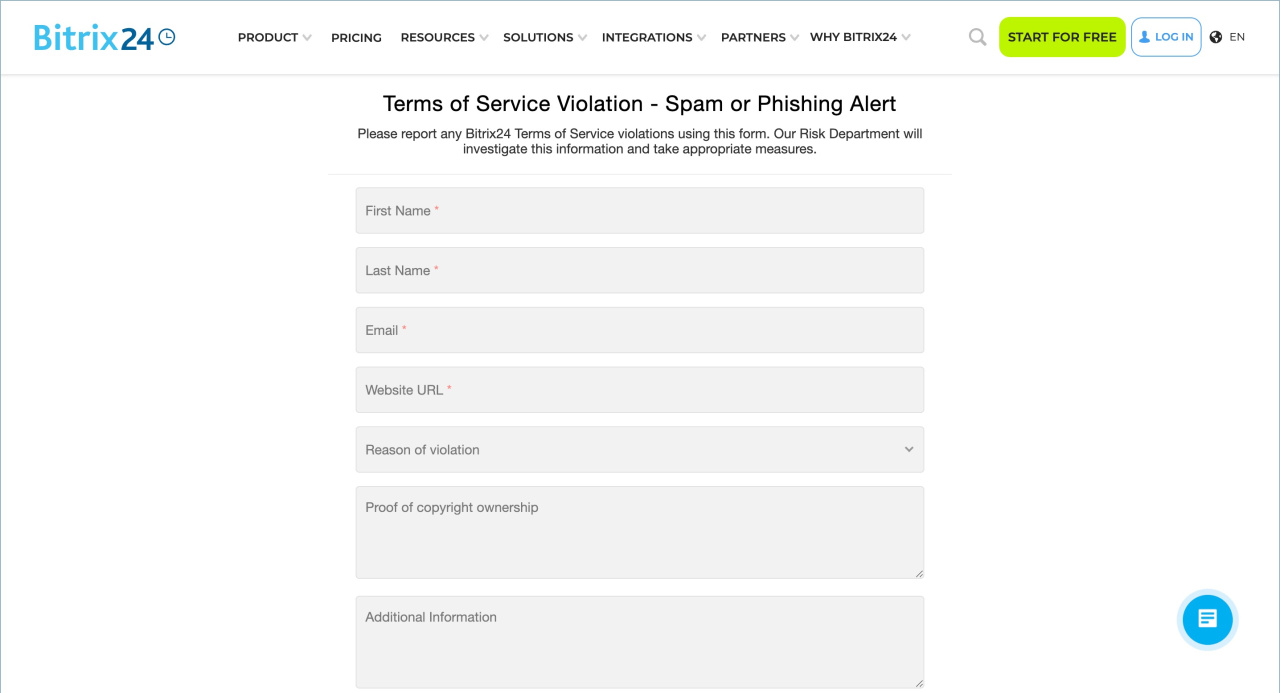Select the Email input field

pos(639,330)
